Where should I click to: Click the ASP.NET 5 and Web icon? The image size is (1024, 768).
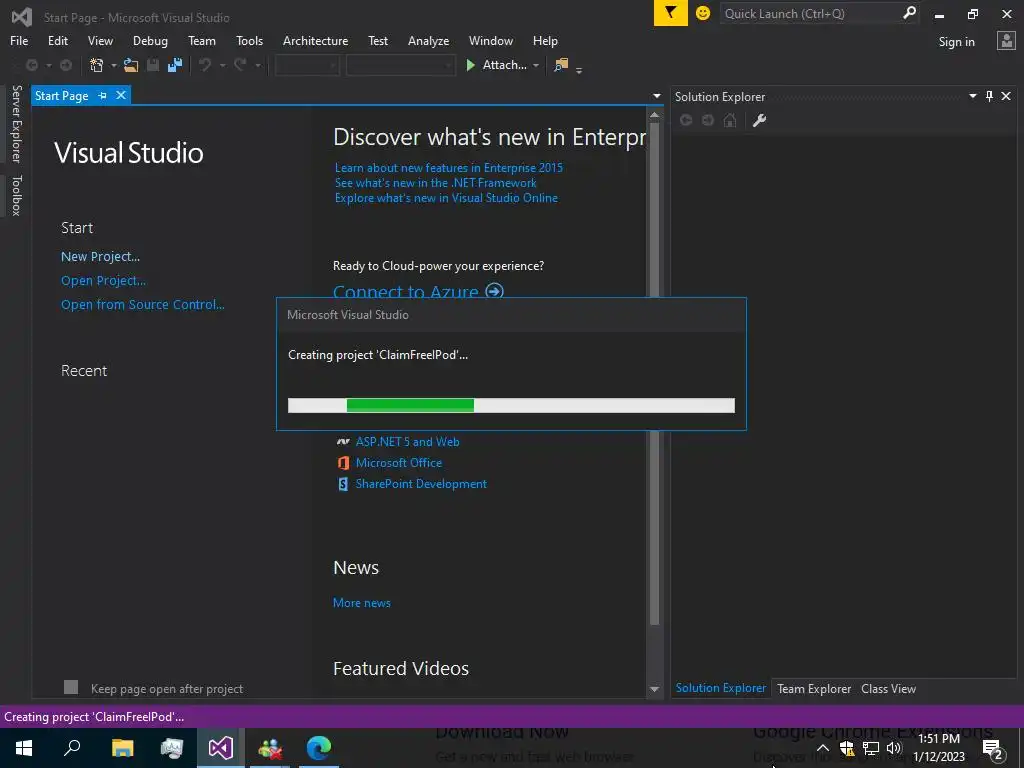[343, 442]
